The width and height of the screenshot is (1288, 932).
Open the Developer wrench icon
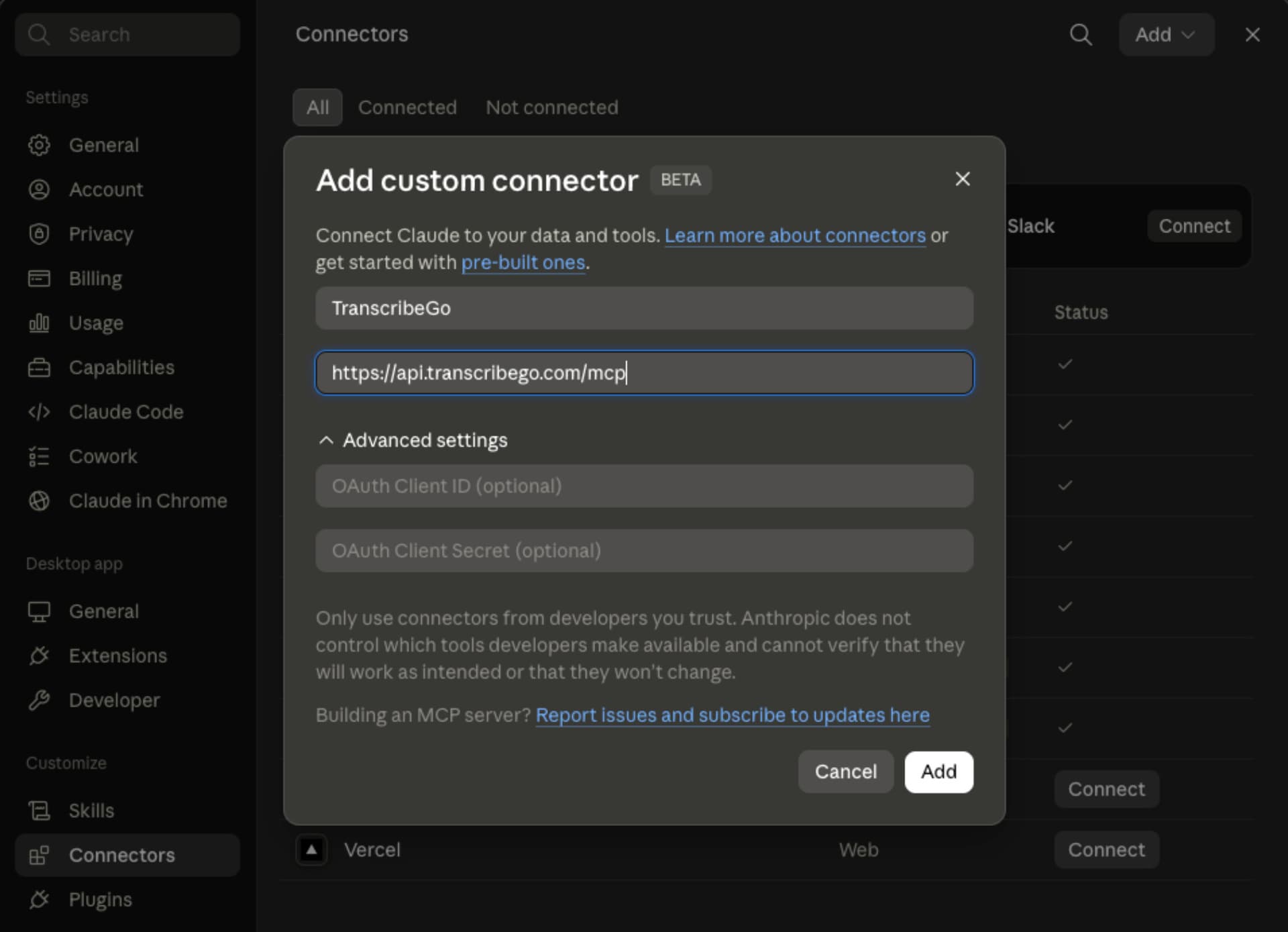(39, 700)
